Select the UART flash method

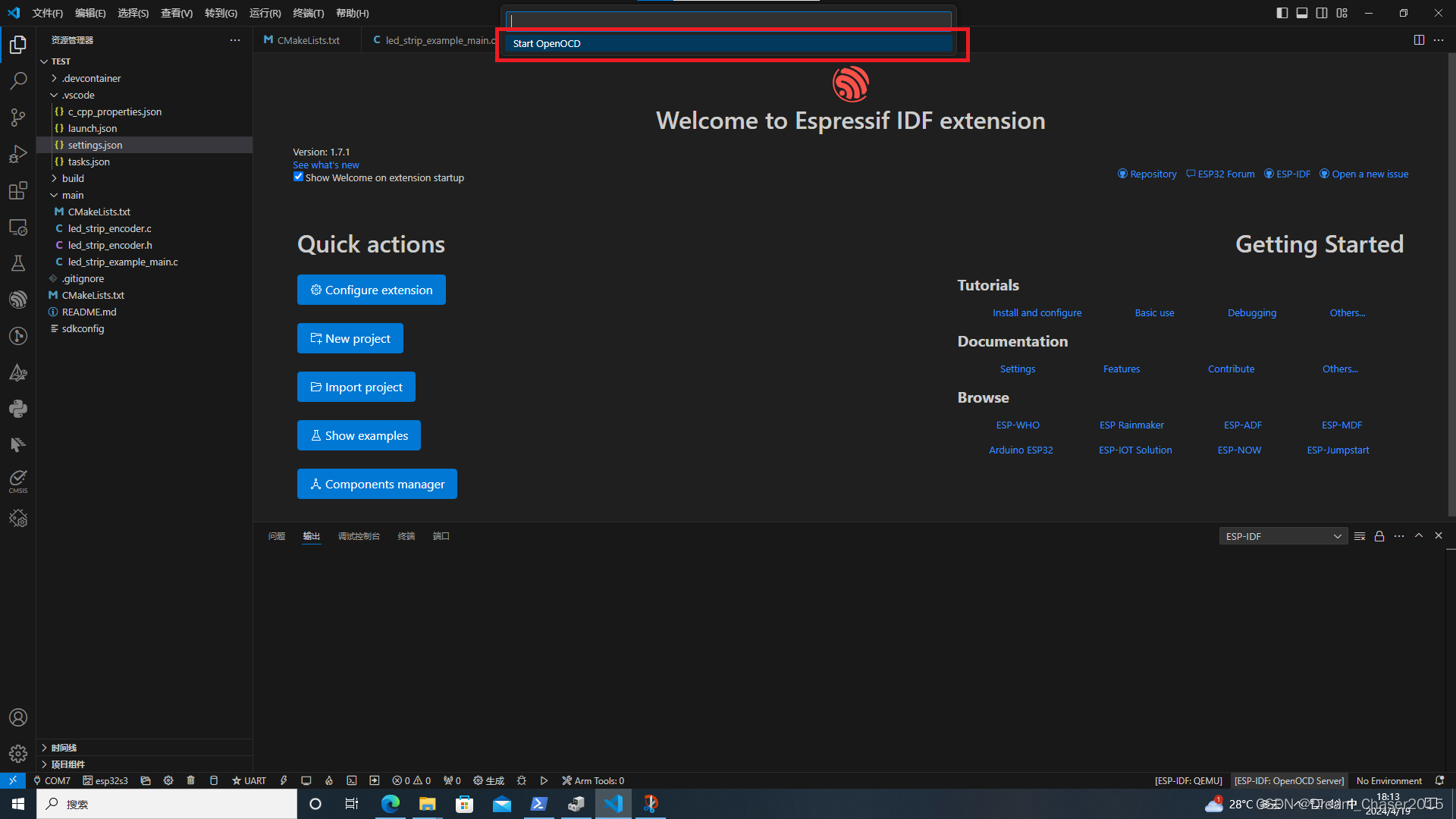click(x=249, y=780)
